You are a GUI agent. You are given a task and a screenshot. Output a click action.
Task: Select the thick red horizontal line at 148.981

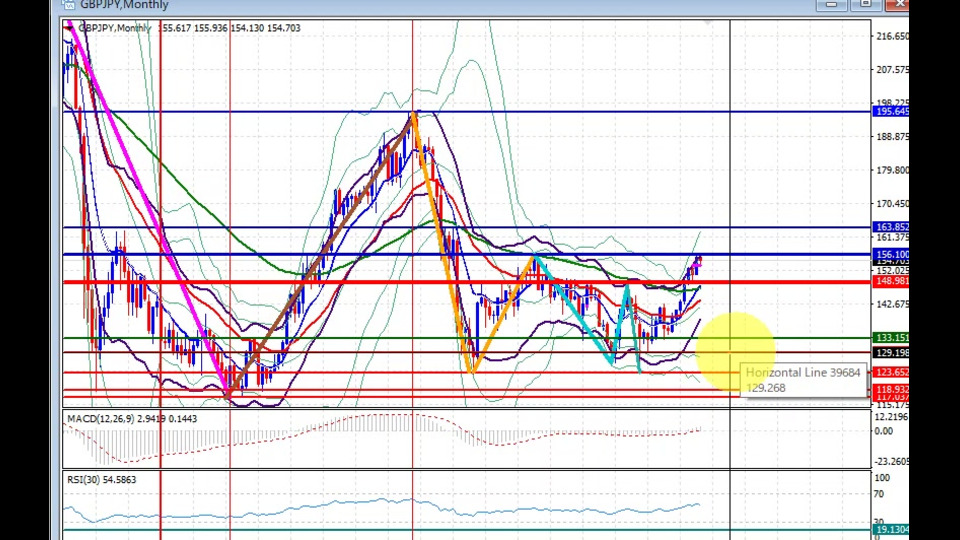point(465,282)
